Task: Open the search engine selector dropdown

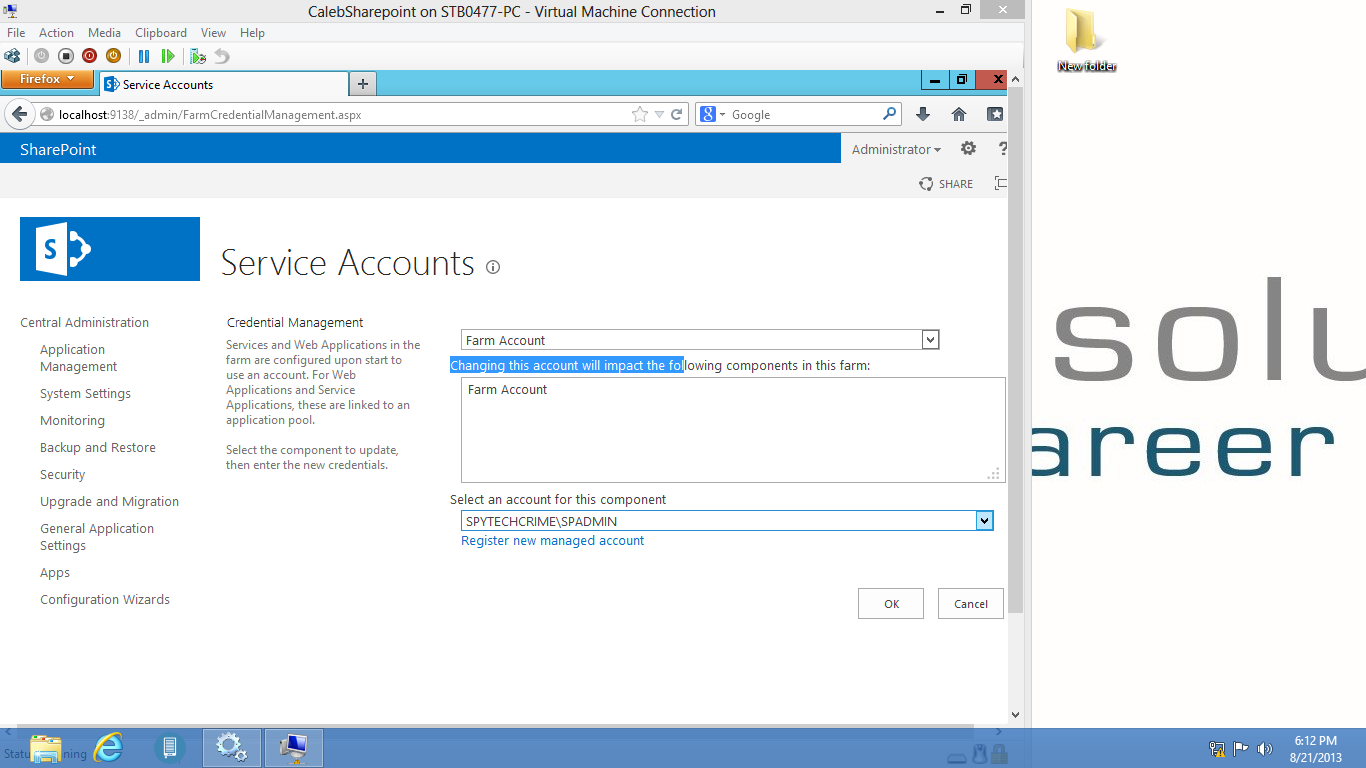Action: point(713,114)
